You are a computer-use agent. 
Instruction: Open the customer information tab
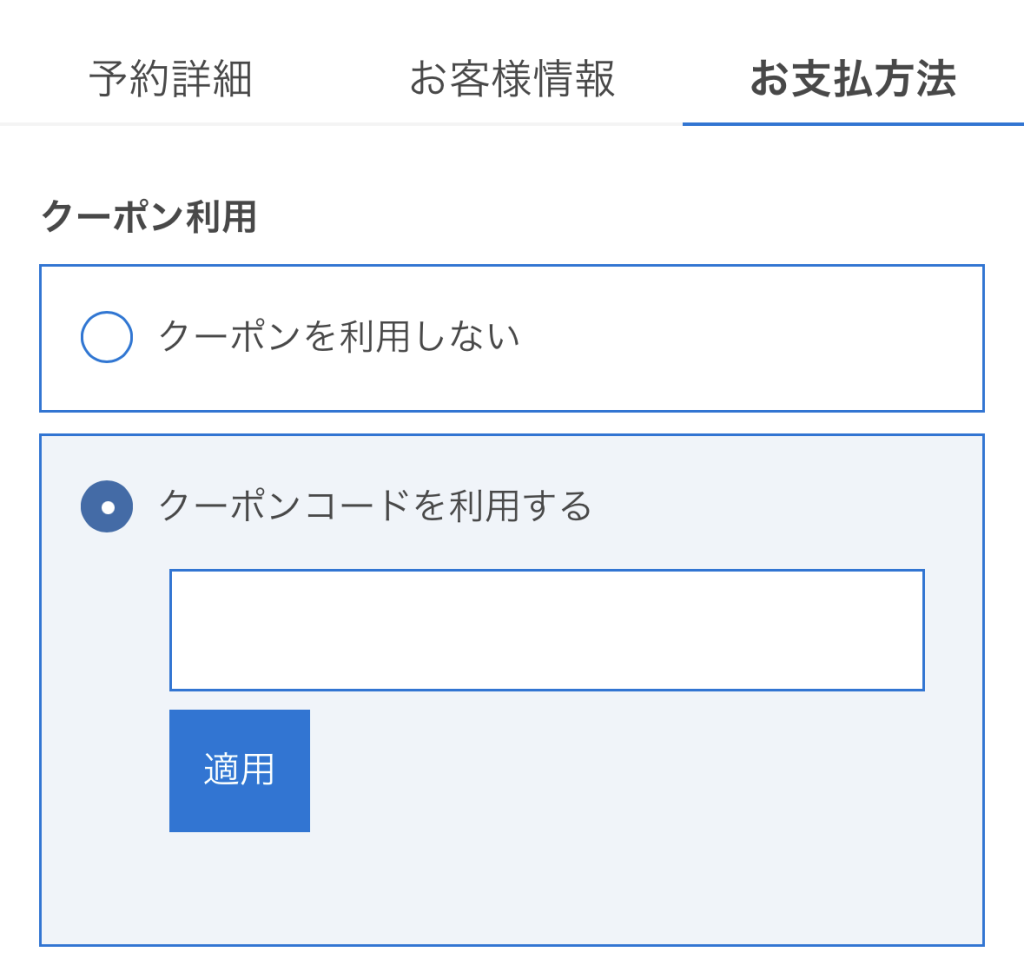[512, 80]
